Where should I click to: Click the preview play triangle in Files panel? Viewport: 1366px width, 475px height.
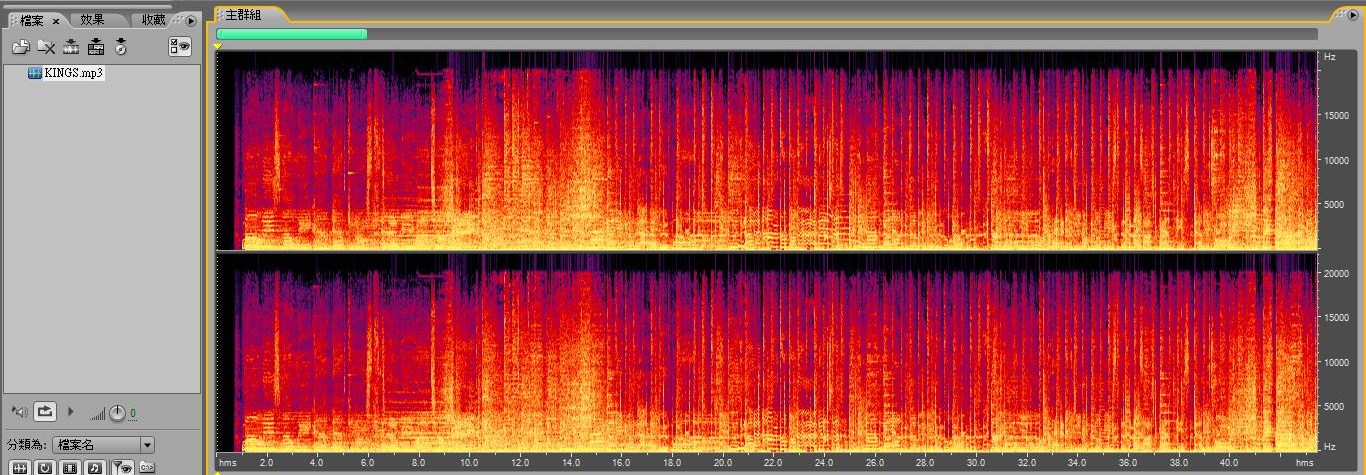[x=70, y=411]
